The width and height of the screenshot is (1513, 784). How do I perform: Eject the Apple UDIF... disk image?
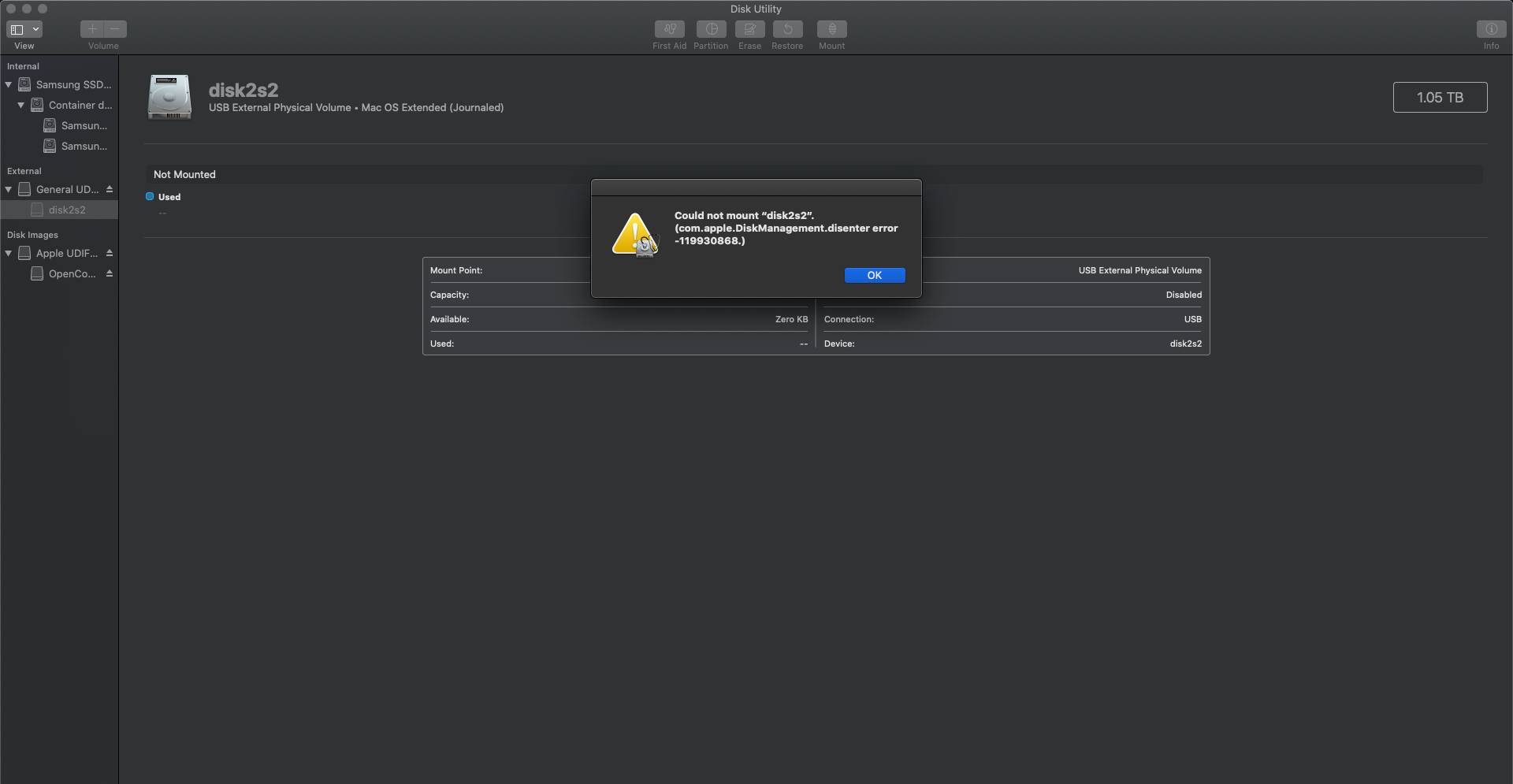point(110,253)
